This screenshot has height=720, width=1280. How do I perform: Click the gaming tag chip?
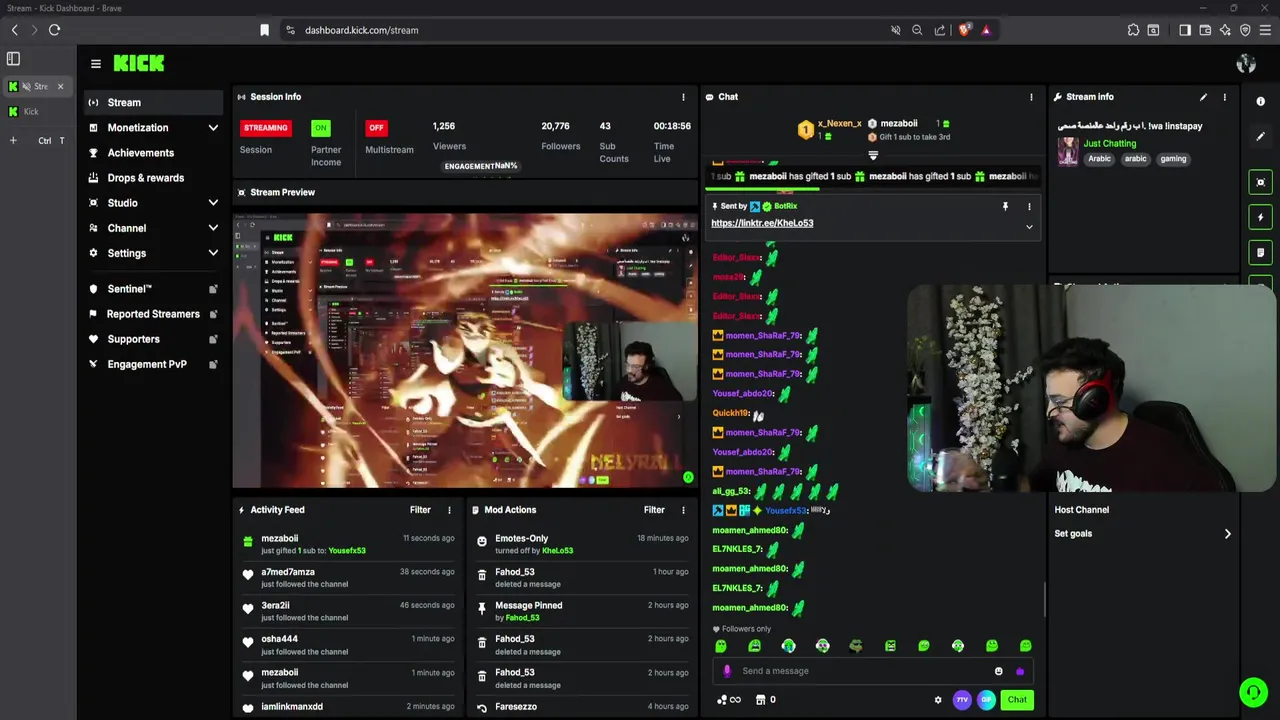(x=1173, y=159)
